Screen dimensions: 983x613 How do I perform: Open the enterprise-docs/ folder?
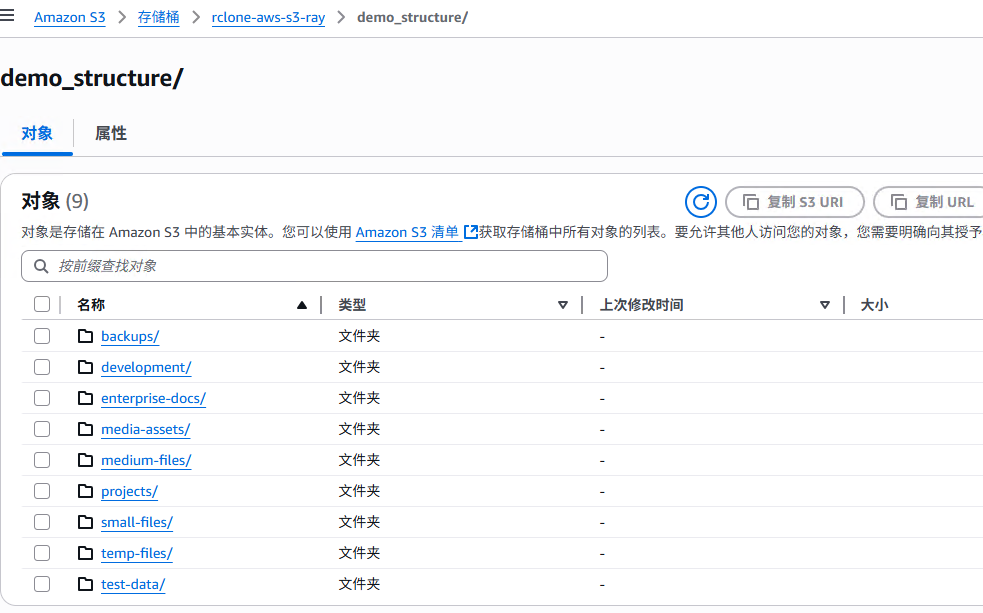(153, 398)
